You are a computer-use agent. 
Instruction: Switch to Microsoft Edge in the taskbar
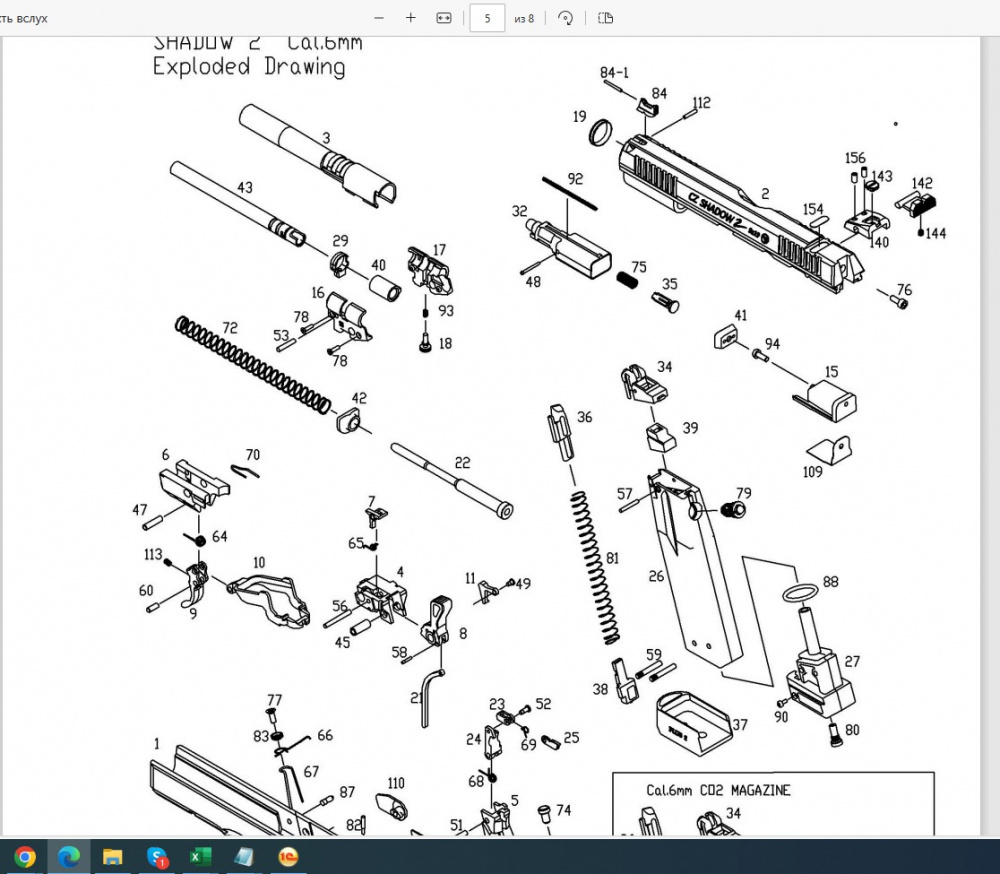(x=69, y=856)
